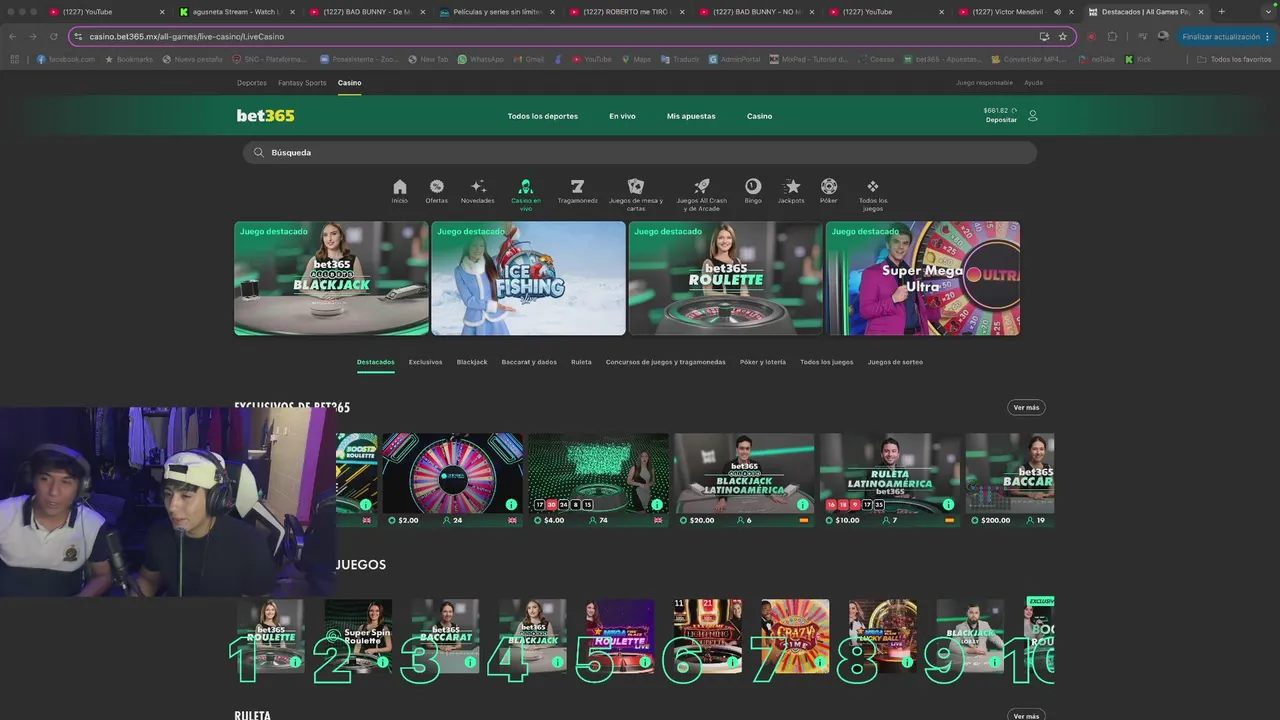
Task: Open the Ofertas category icon
Action: [x=437, y=187]
